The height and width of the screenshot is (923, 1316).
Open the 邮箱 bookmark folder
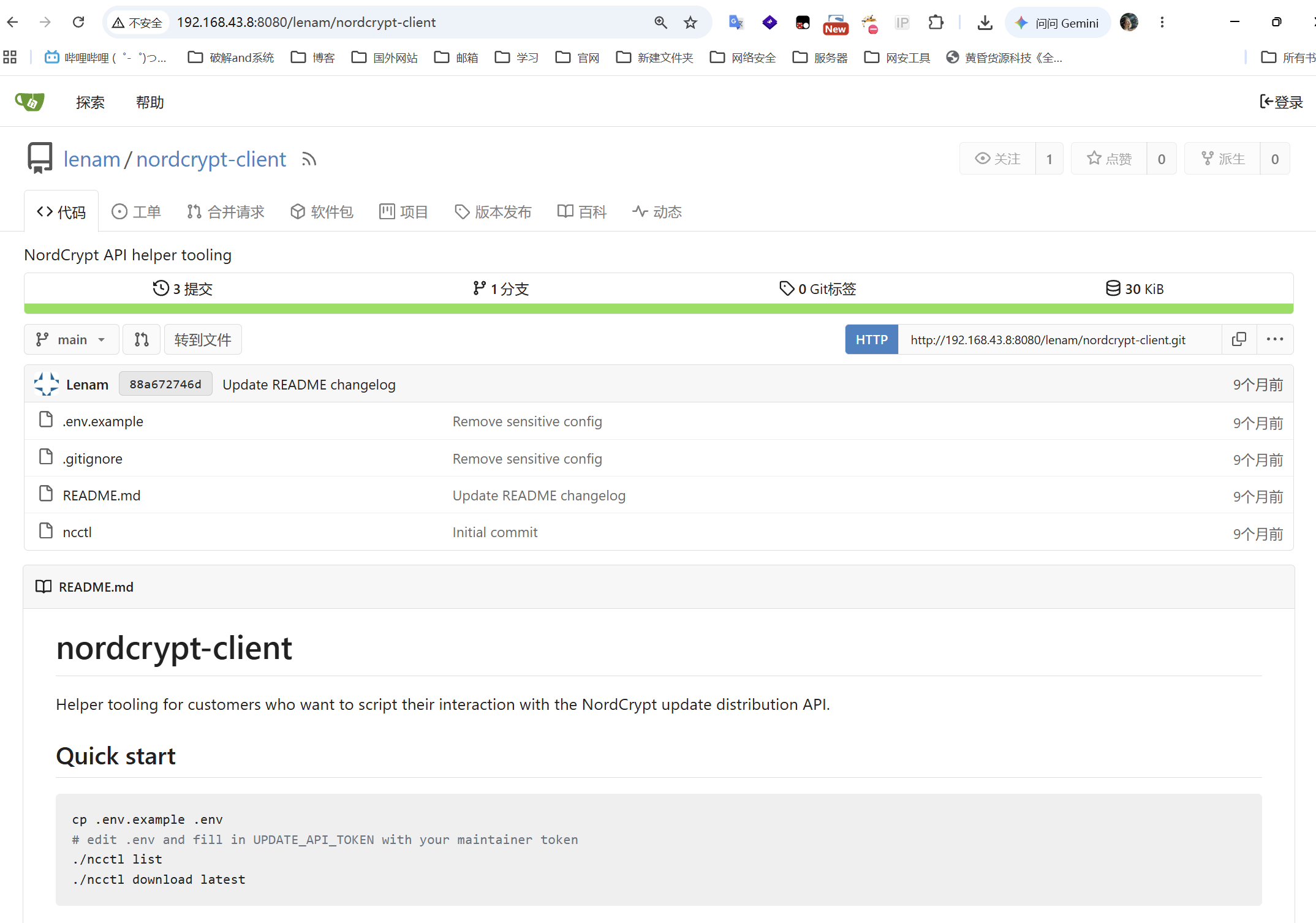pyautogui.click(x=456, y=58)
